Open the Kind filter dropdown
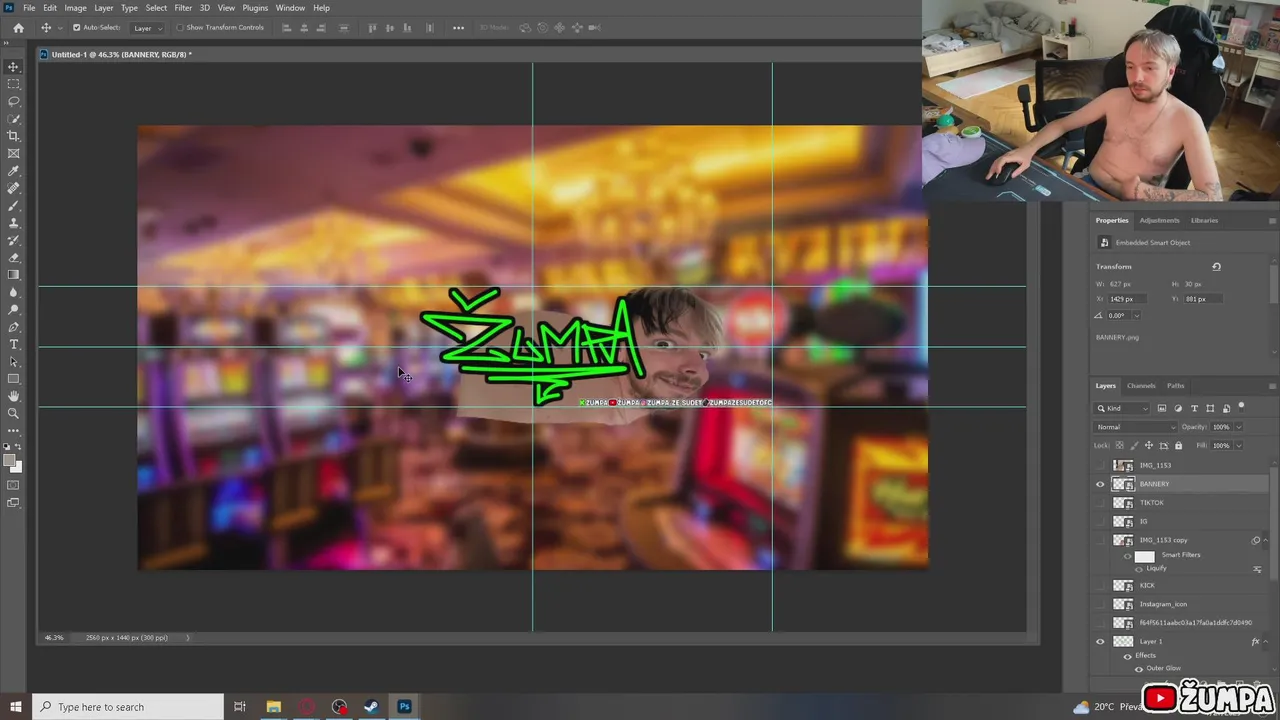 [x=1122, y=408]
